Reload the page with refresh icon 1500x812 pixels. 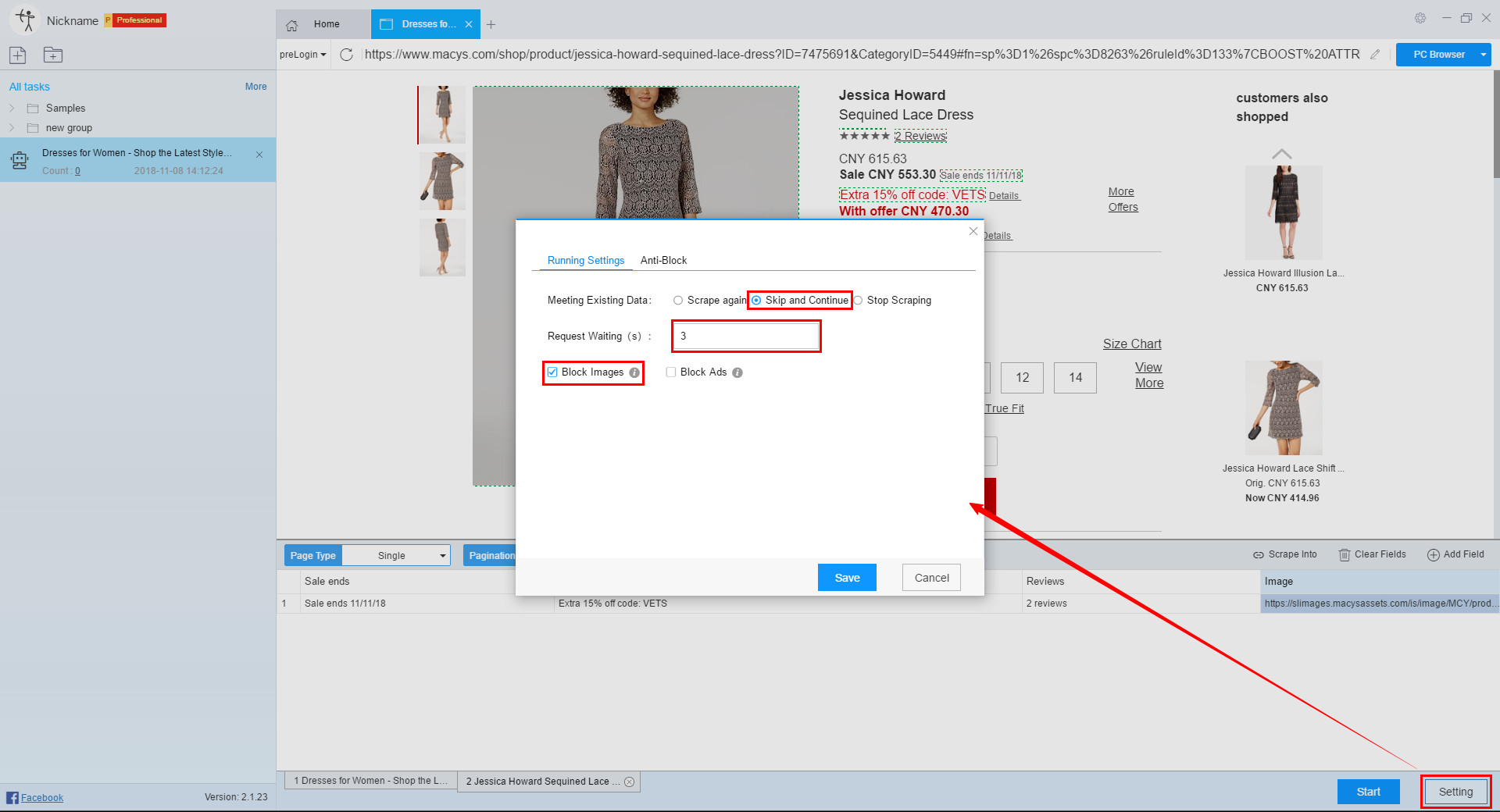tap(347, 55)
